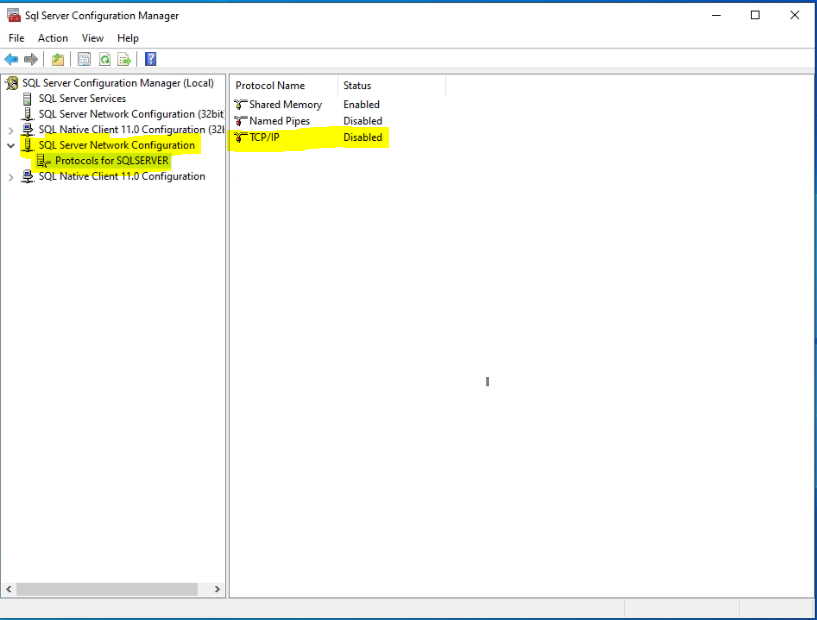Select the highlighted SQL Server Network Configuration label
Viewport: 817px width, 620px height.
pyautogui.click(x=117, y=145)
